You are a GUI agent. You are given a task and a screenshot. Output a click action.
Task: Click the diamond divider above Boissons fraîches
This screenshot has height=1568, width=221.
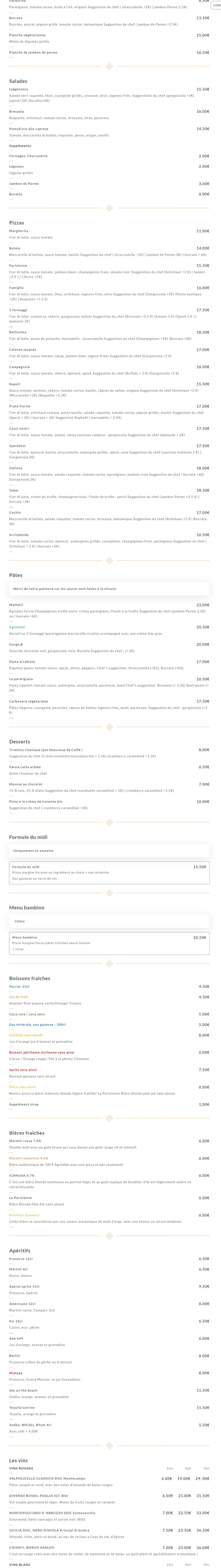tap(109, 963)
